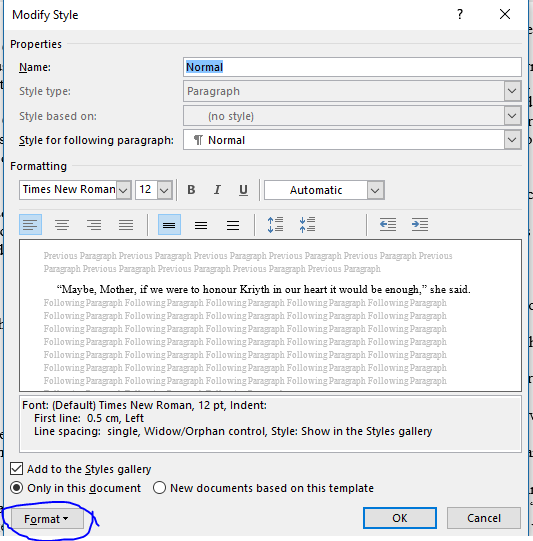Screen dimensions: 533x541
Task: Confirm changes with OK button
Action: click(x=400, y=518)
